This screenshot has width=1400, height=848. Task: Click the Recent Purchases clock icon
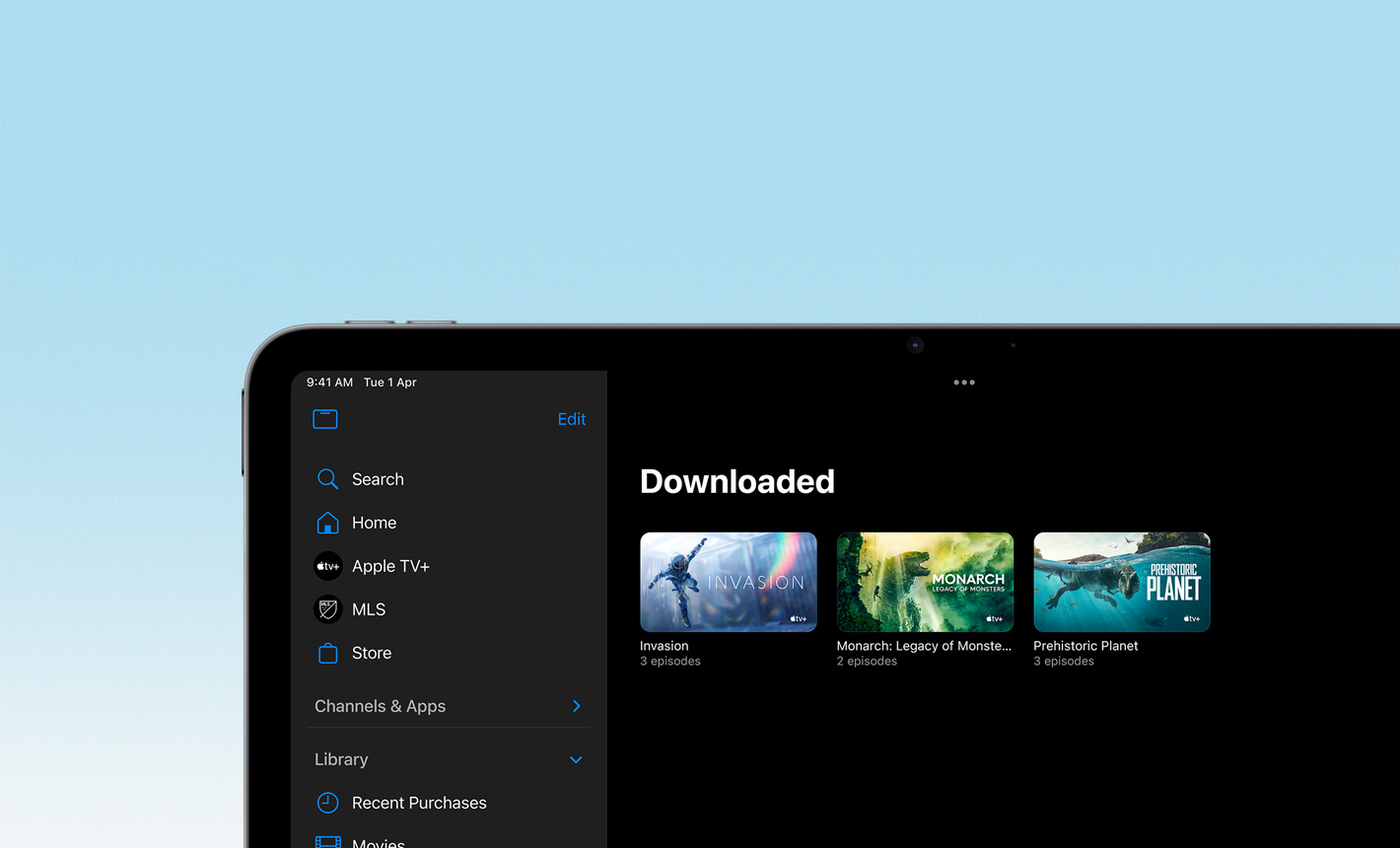point(327,803)
